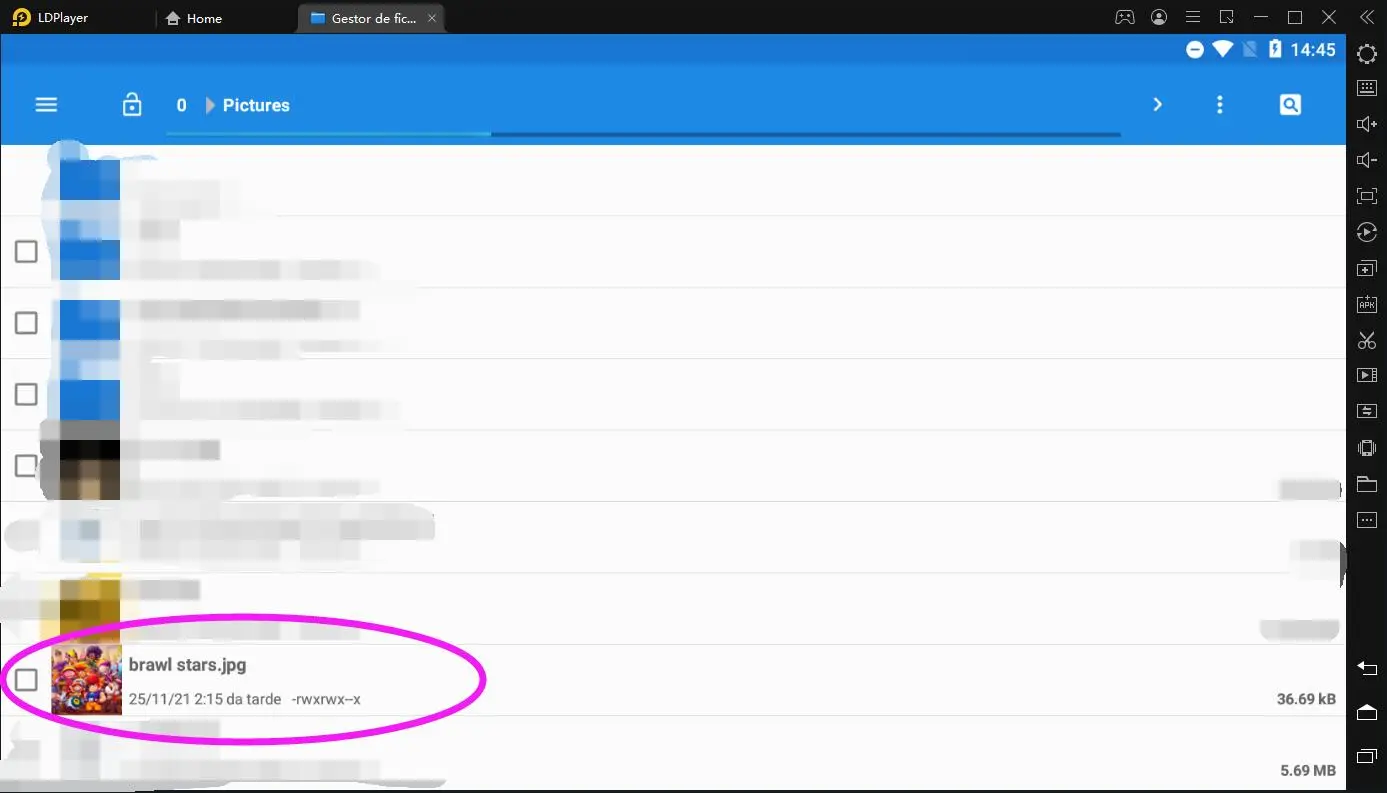This screenshot has width=1387, height=793.
Task: Switch to the Home tab
Action: pyautogui.click(x=194, y=18)
